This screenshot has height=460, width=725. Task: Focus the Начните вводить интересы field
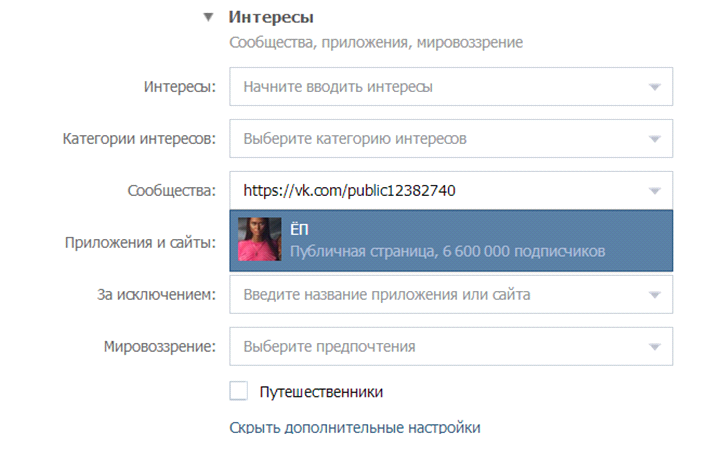click(451, 86)
